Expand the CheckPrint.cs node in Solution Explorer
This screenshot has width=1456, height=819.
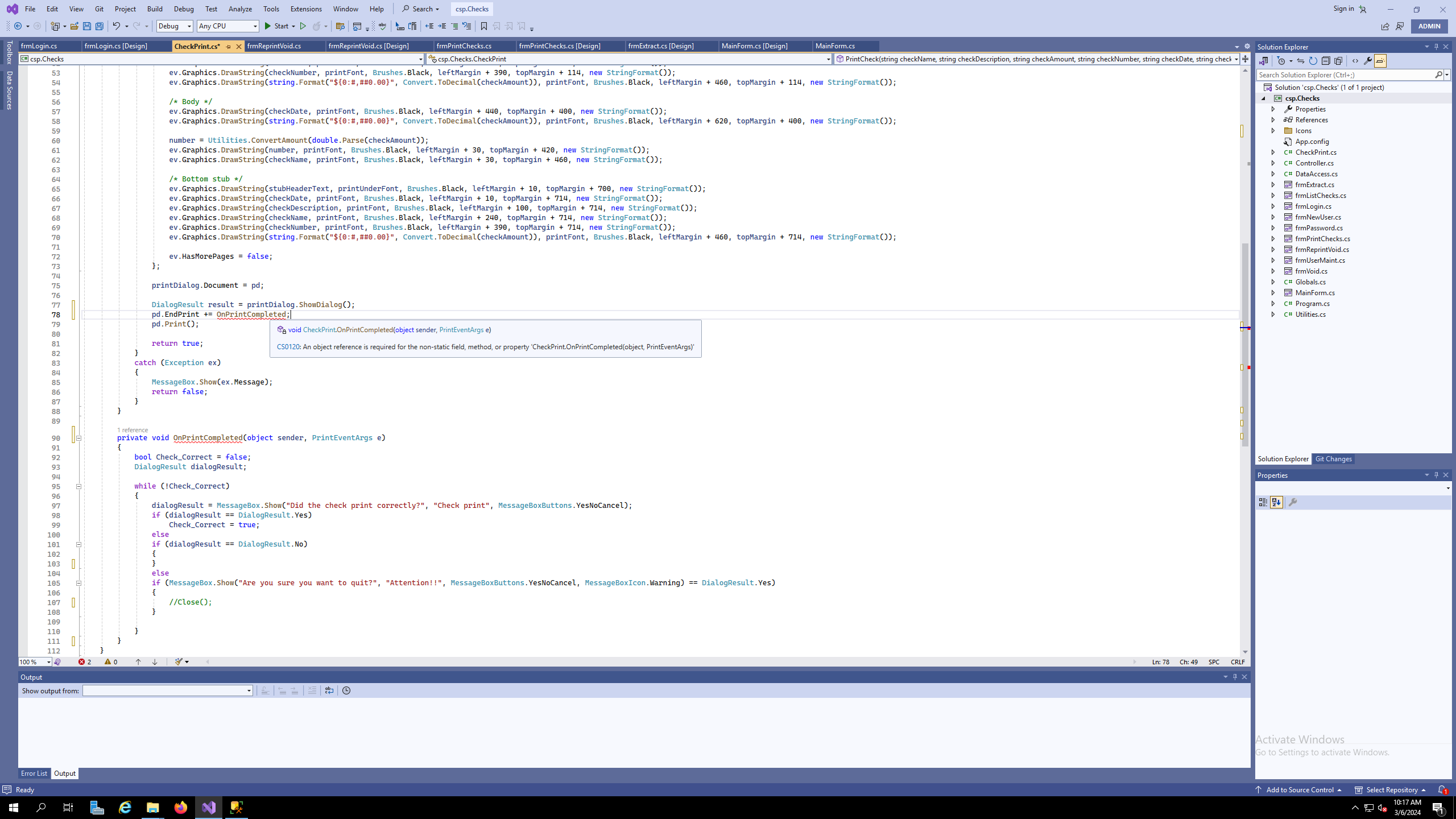coord(1273,152)
